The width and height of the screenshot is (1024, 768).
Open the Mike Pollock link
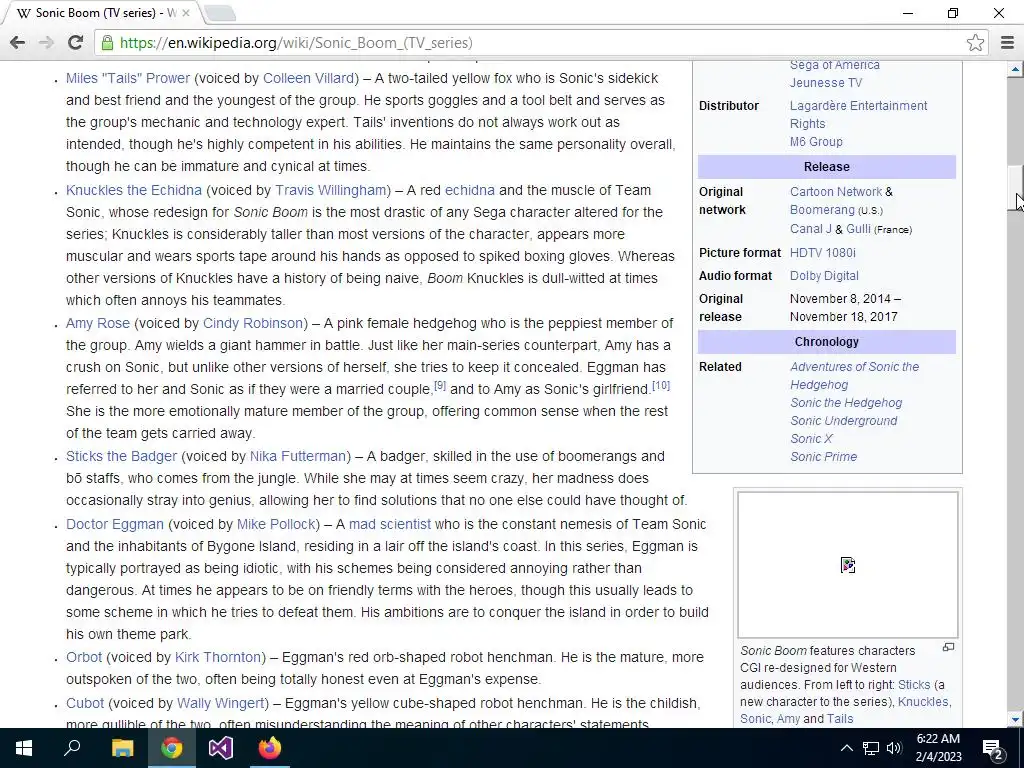pyautogui.click(x=276, y=524)
